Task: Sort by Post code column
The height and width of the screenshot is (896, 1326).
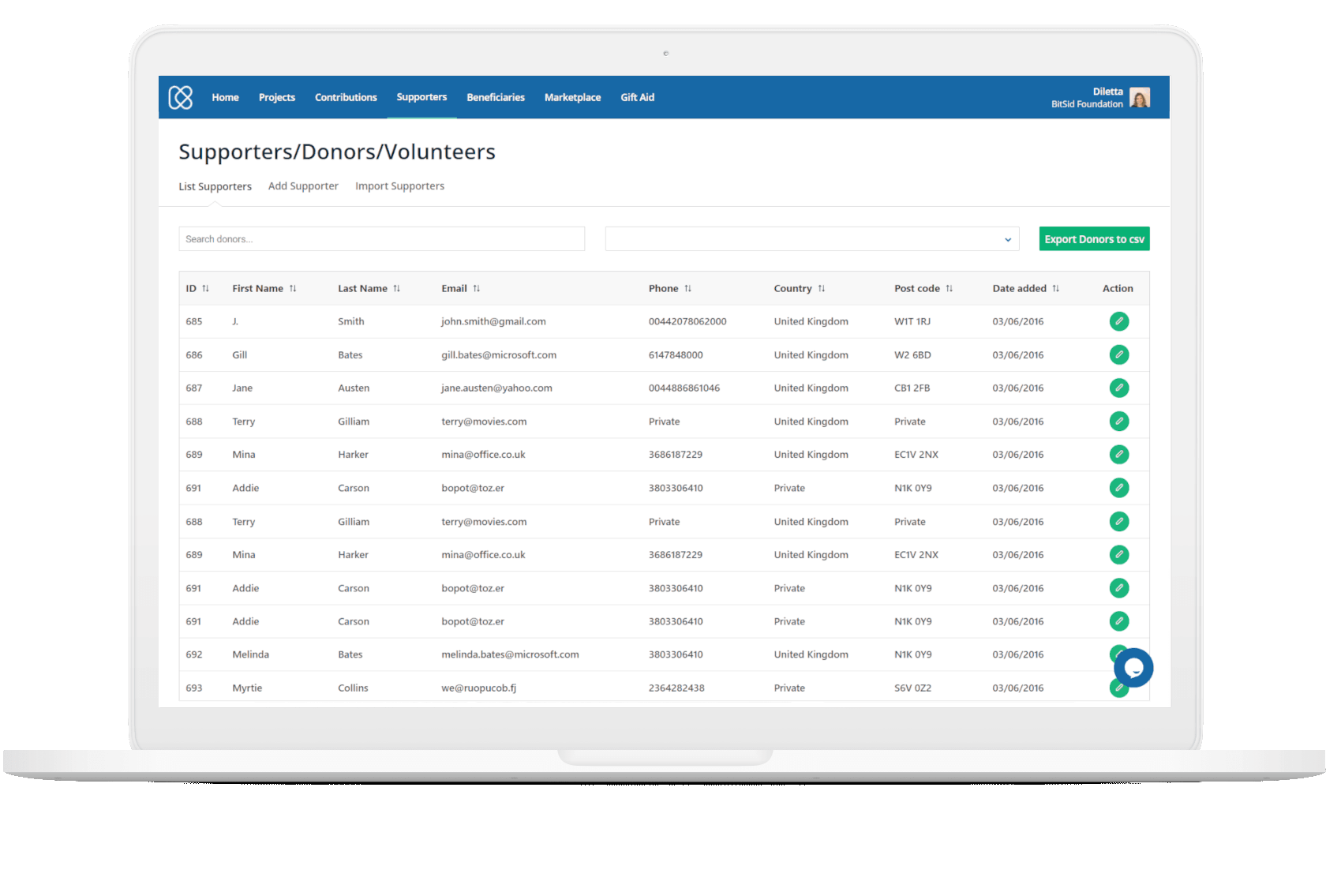Action: [x=950, y=289]
